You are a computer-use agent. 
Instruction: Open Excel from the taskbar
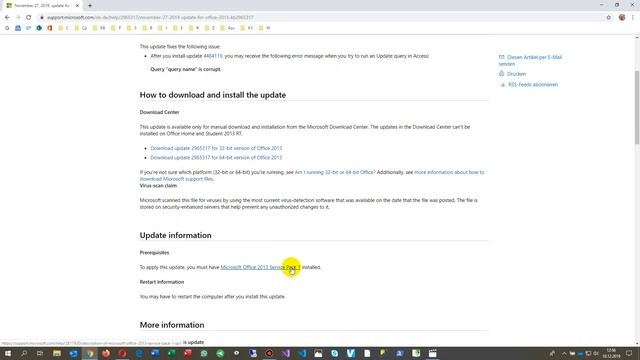point(171,353)
